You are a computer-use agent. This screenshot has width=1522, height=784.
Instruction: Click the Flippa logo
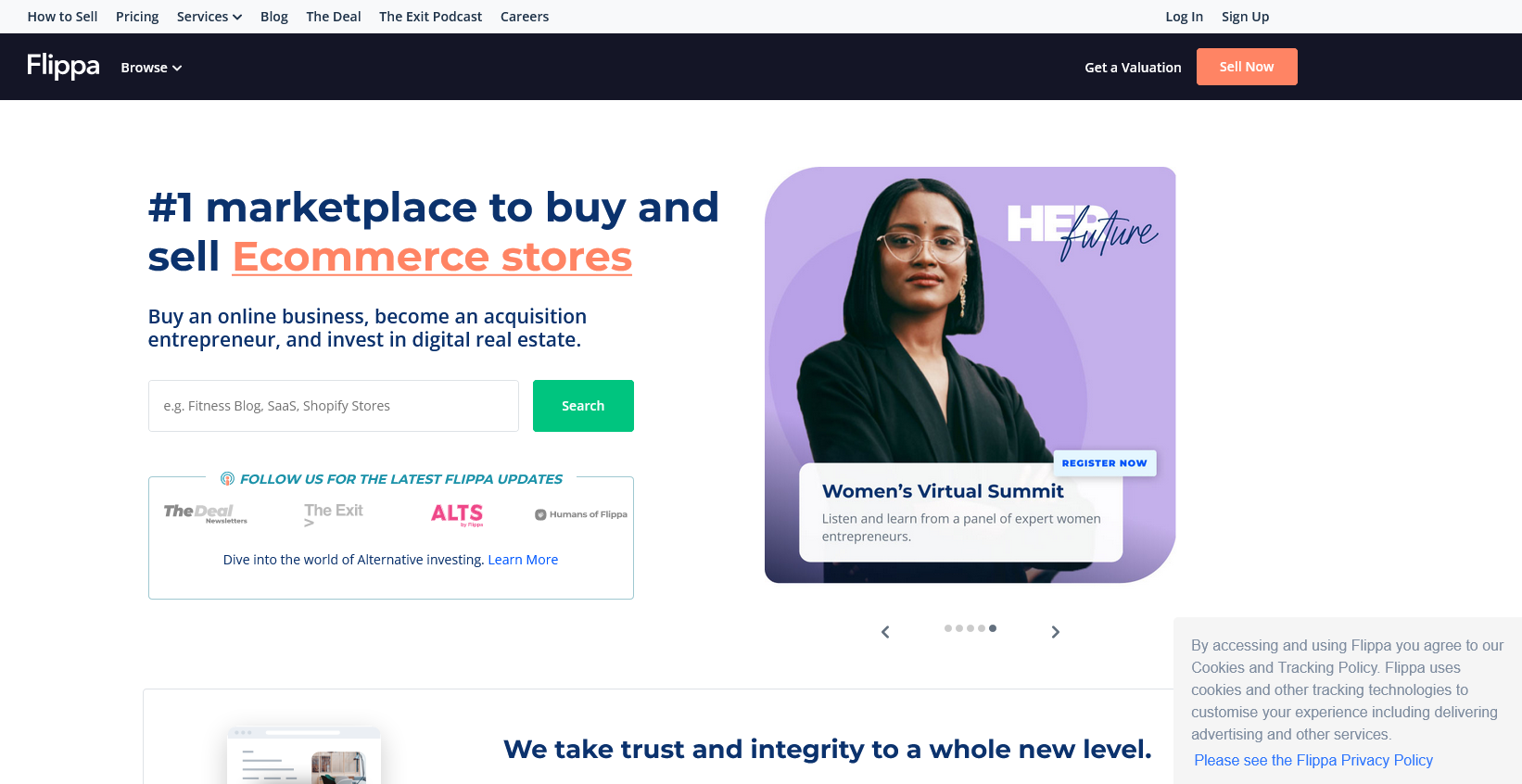pyautogui.click(x=63, y=66)
